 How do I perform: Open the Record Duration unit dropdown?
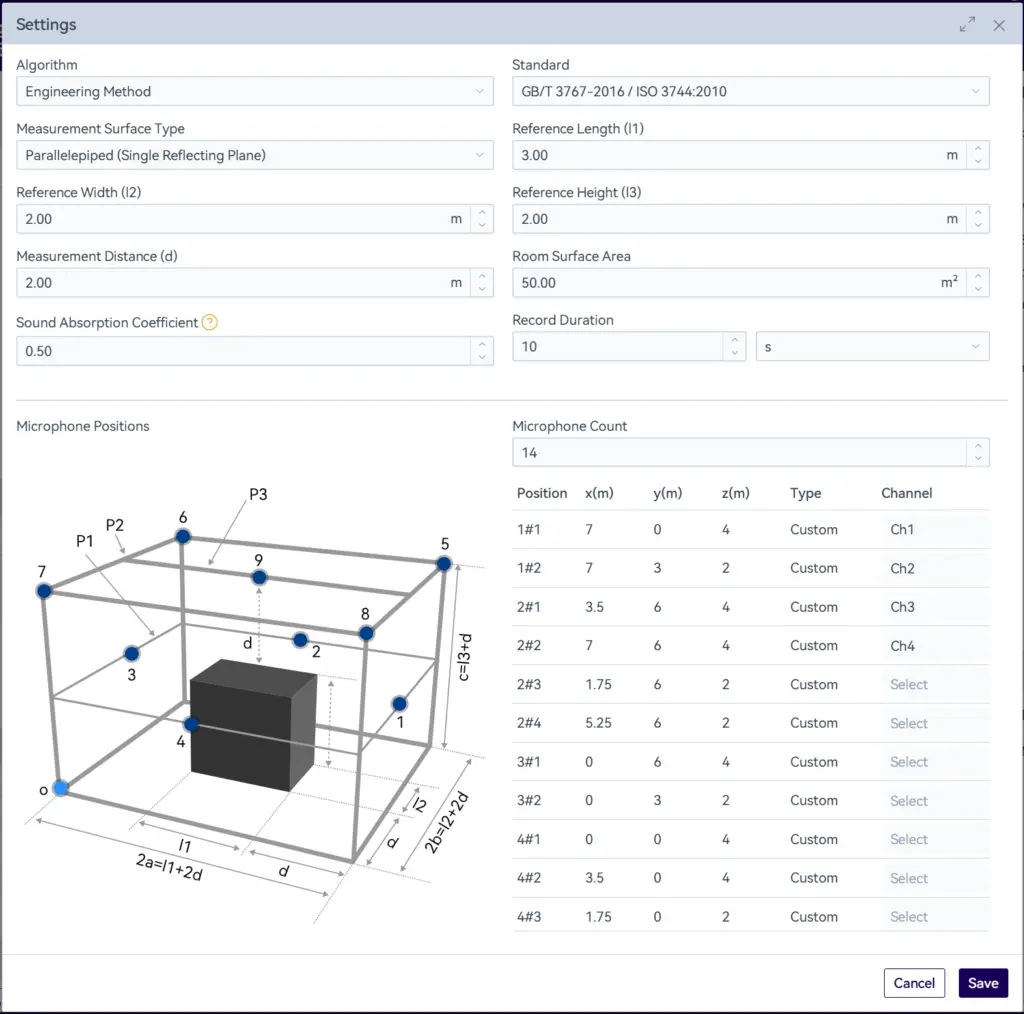[x=872, y=347]
